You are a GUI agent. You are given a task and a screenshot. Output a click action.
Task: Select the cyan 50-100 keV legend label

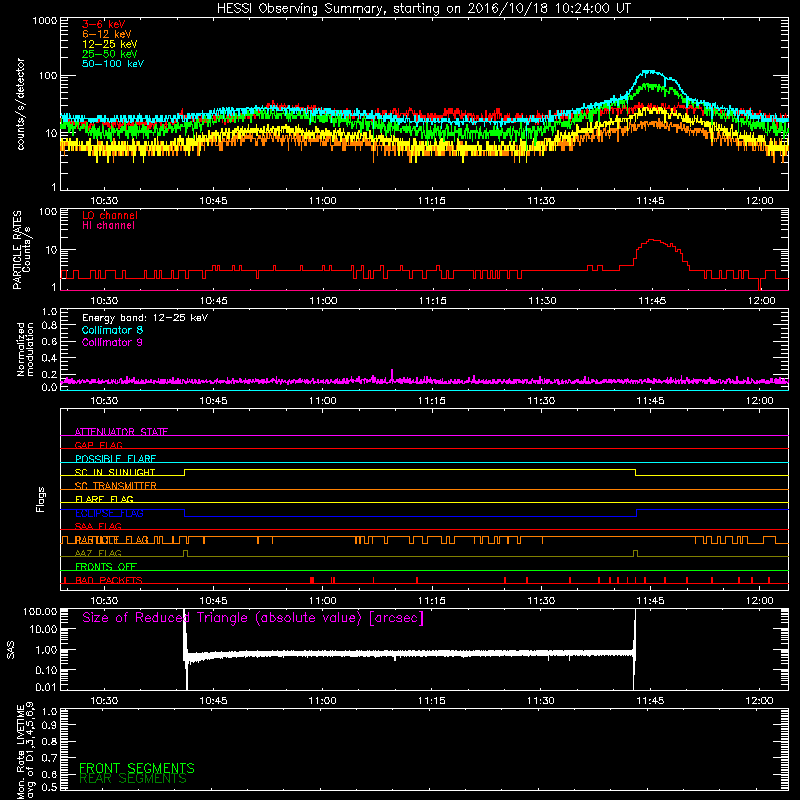tap(113, 64)
